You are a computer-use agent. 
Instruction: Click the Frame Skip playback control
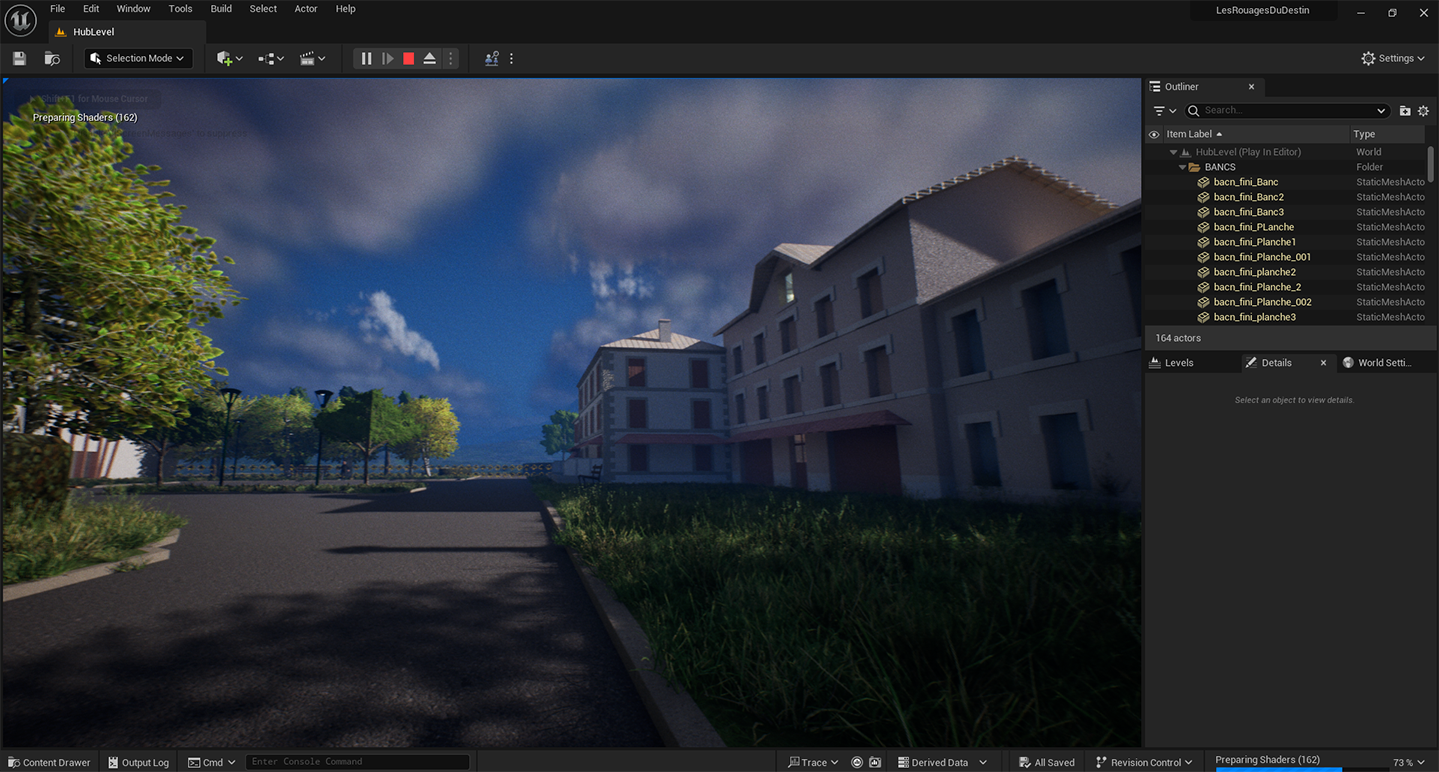pos(388,58)
